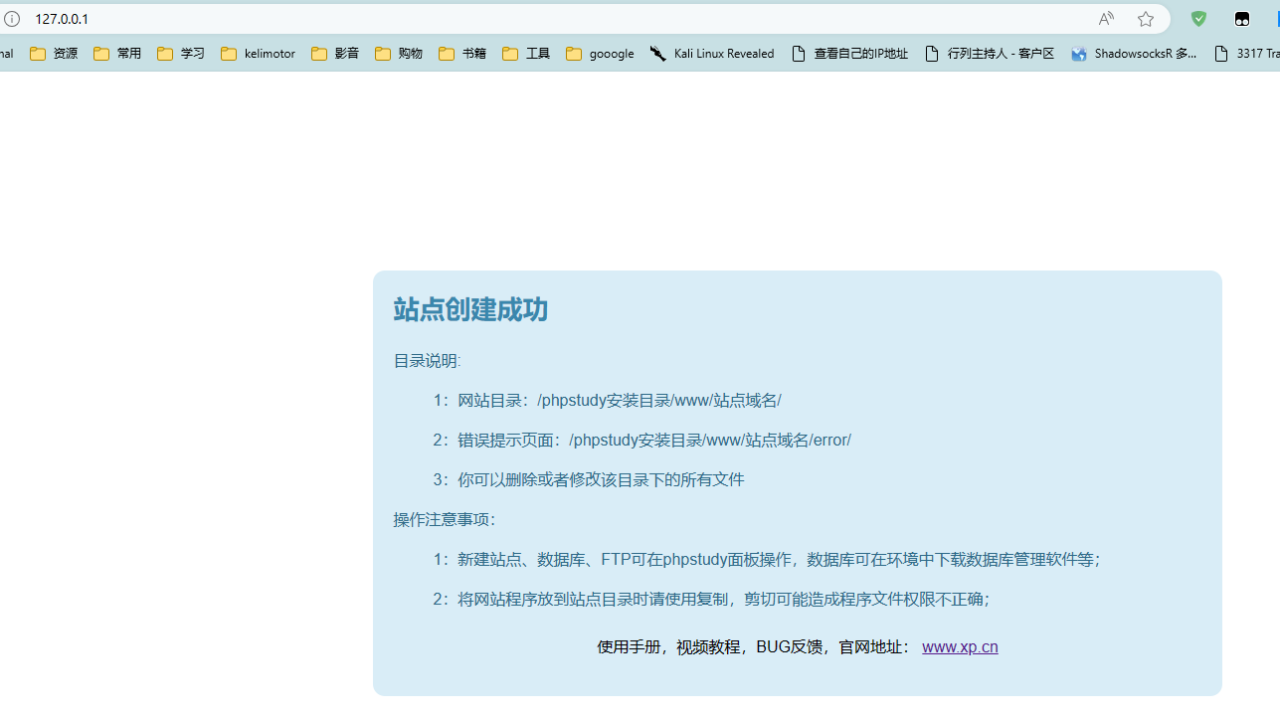The height and width of the screenshot is (718, 1280).
Task: Open the 影音 bookmarks folder
Action: coord(334,53)
